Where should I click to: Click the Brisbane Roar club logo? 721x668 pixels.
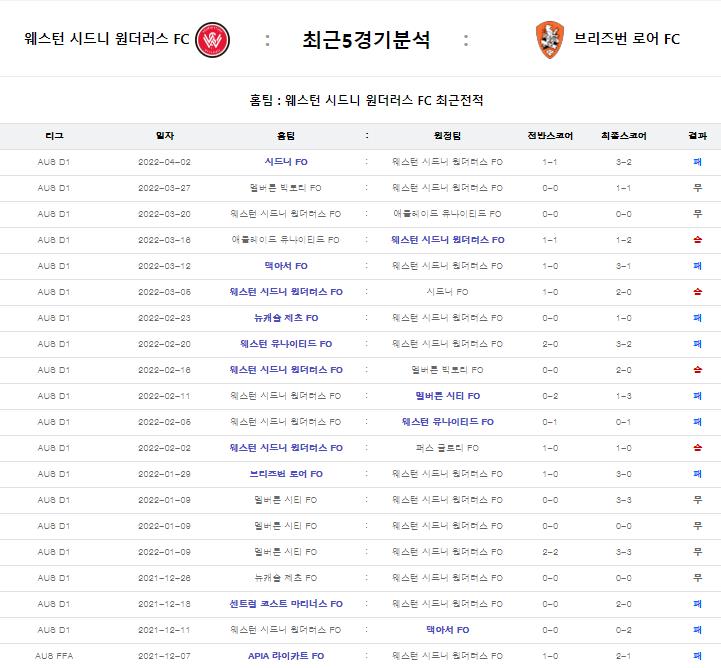tap(550, 40)
